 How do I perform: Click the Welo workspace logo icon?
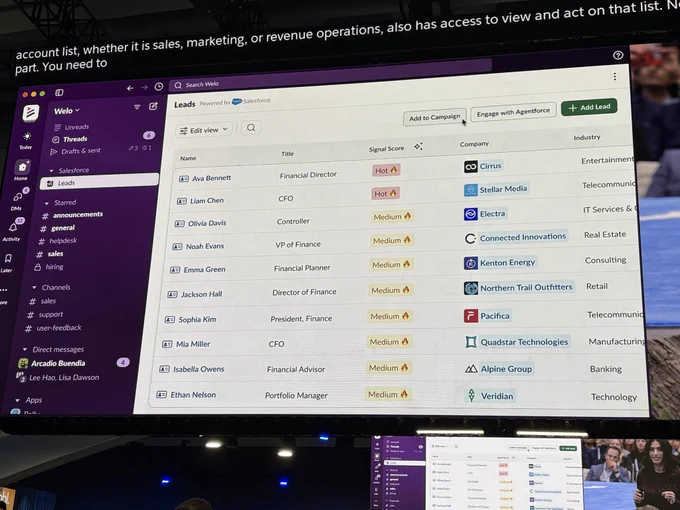(x=31, y=113)
